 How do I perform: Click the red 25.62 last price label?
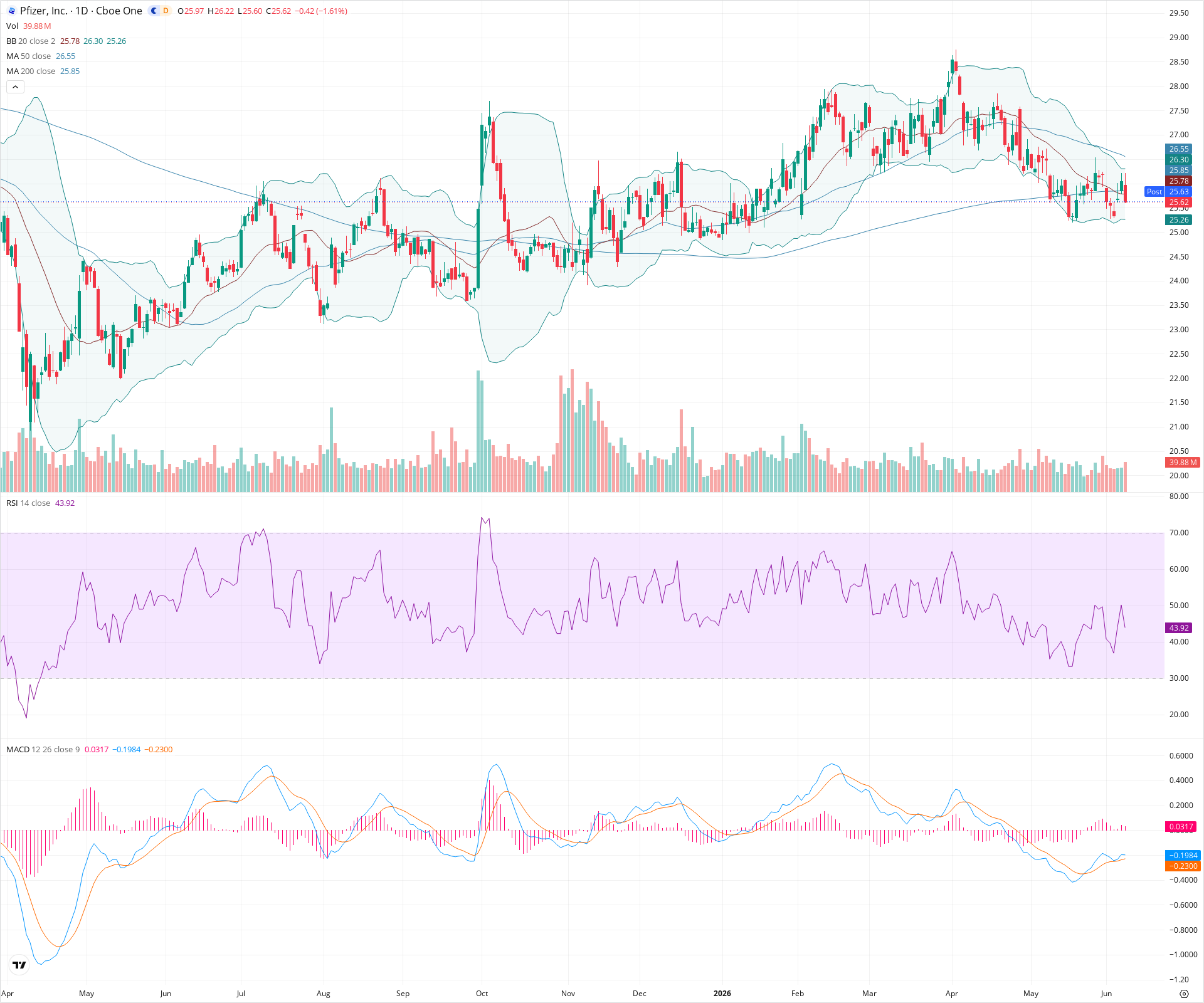tap(1179, 202)
